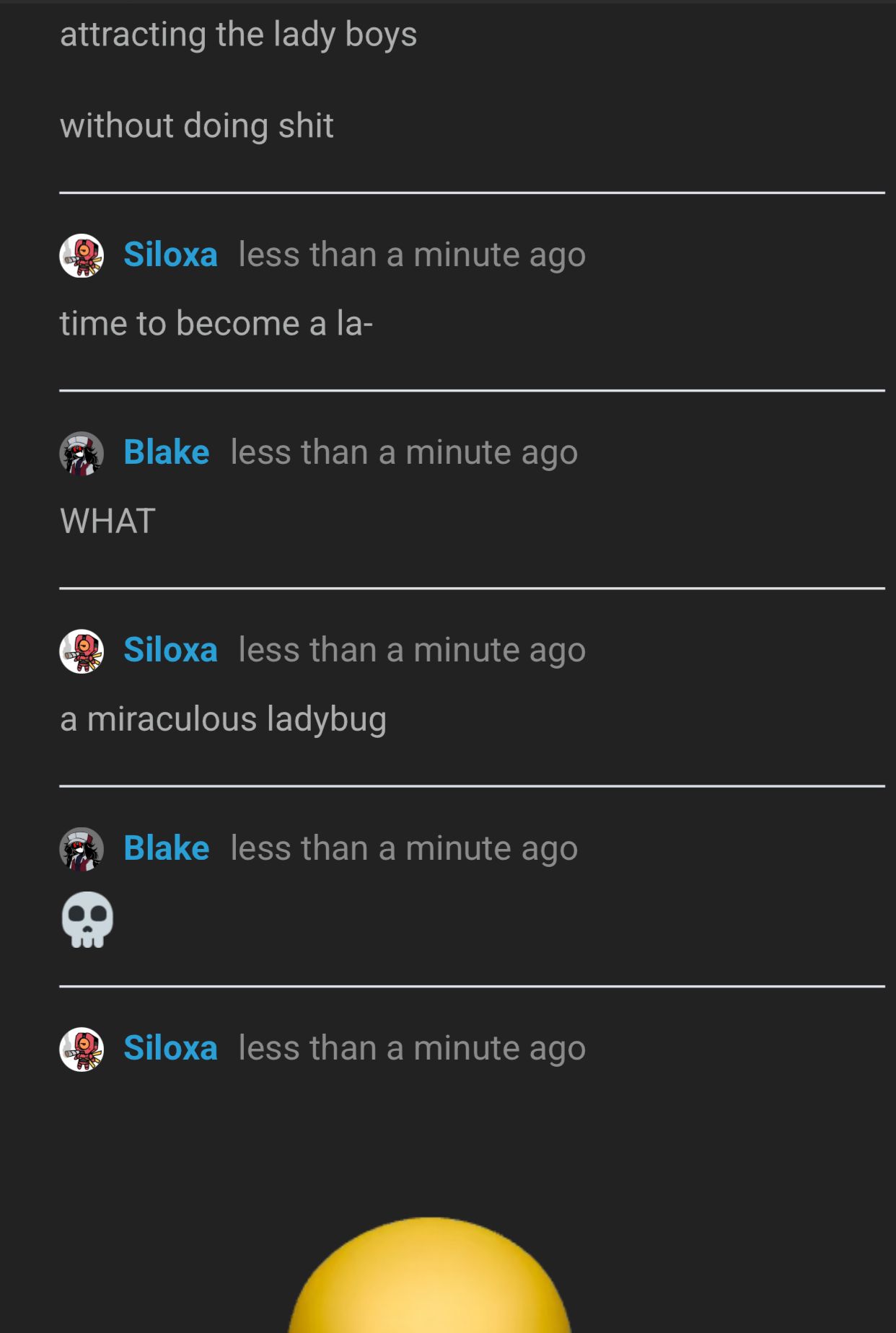Select the 'a miraculous ladybug' message text
Viewport: 896px width, 1333px height.
(x=224, y=720)
